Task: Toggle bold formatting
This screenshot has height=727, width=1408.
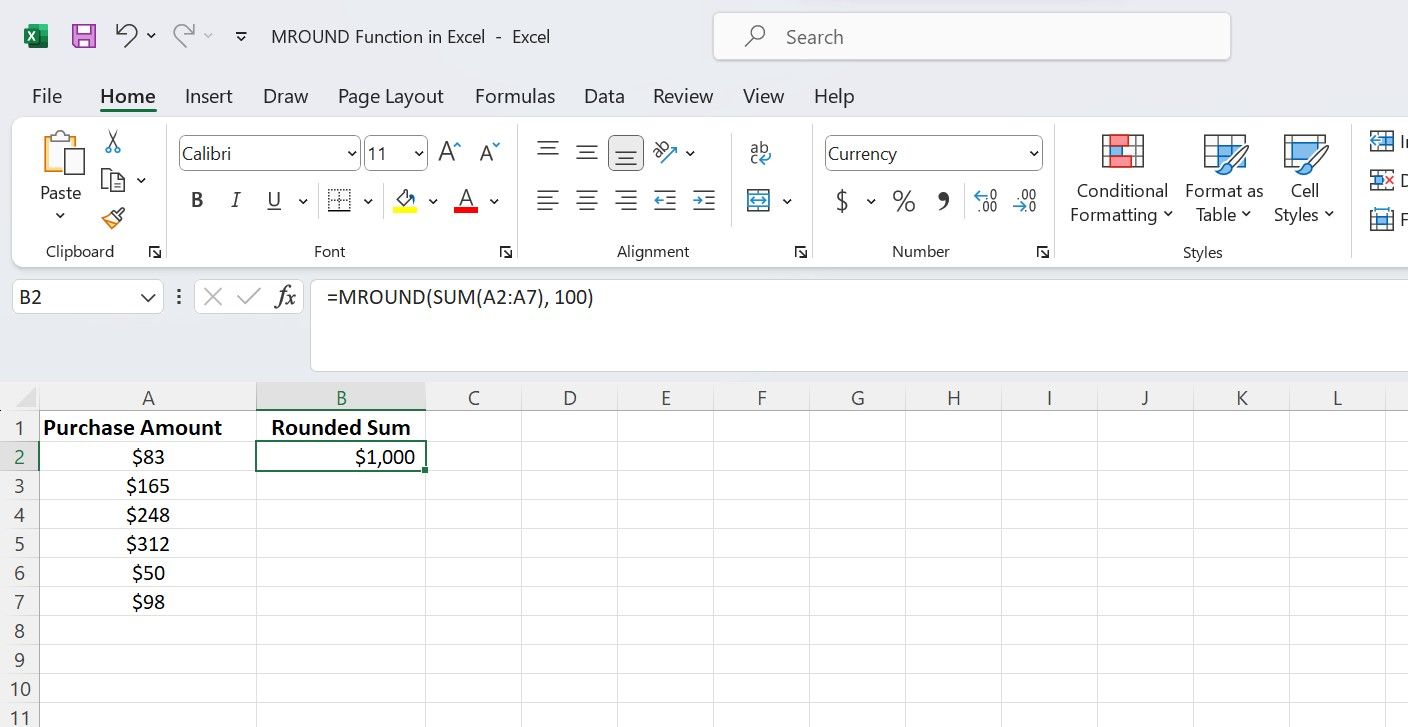Action: coord(196,199)
